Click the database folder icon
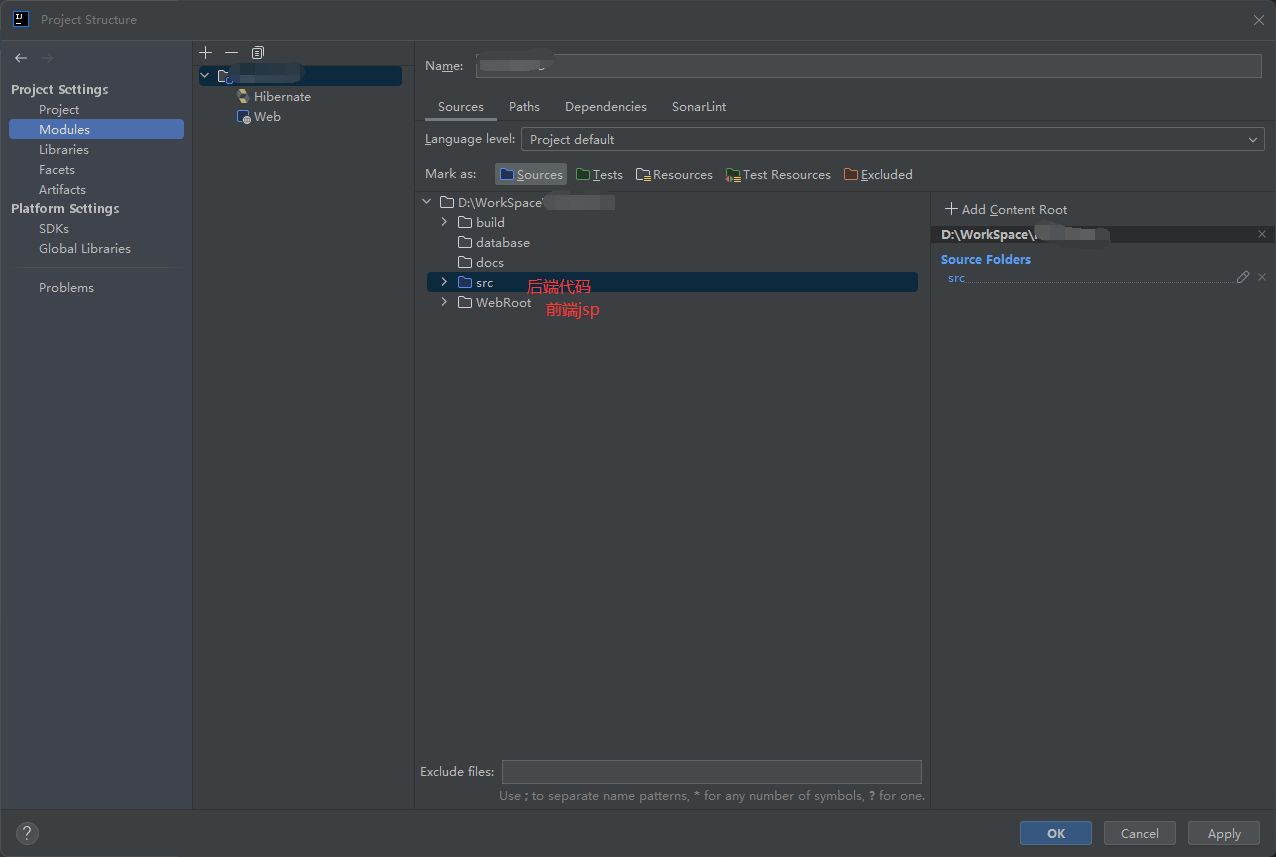This screenshot has height=857, width=1276. tap(465, 242)
